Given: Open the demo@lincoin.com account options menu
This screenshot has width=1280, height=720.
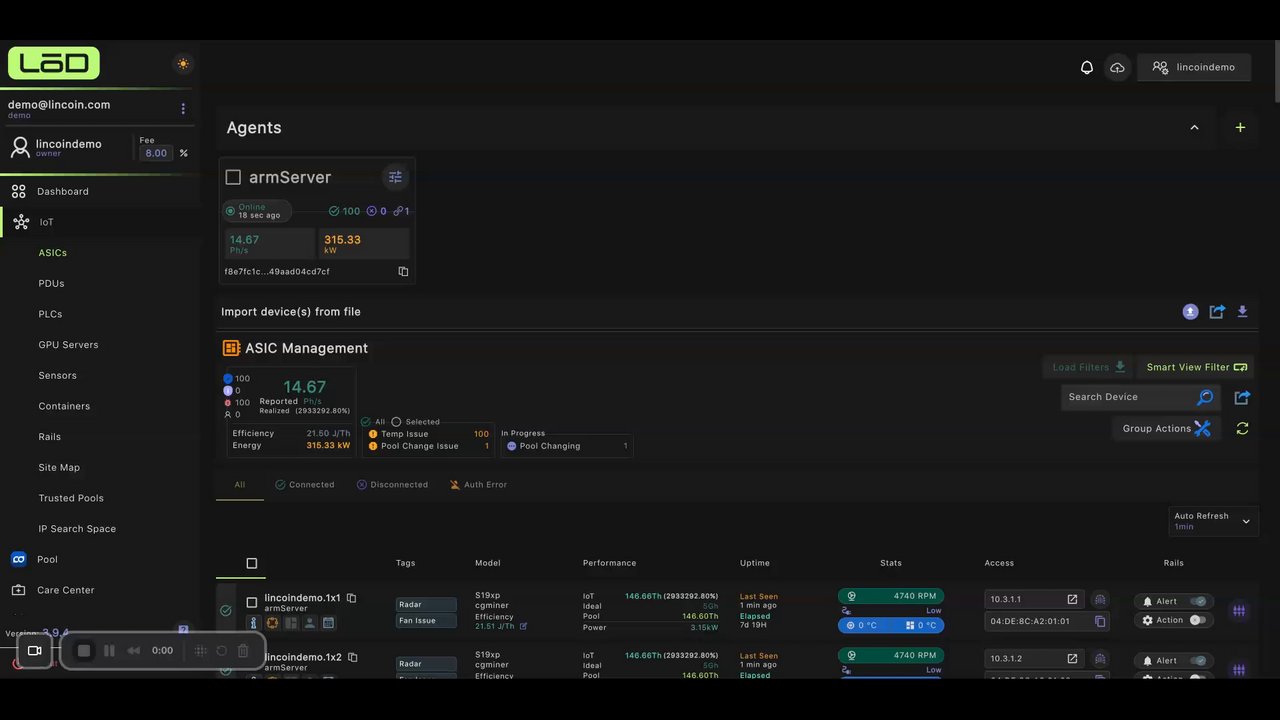Looking at the screenshot, I should point(182,108).
